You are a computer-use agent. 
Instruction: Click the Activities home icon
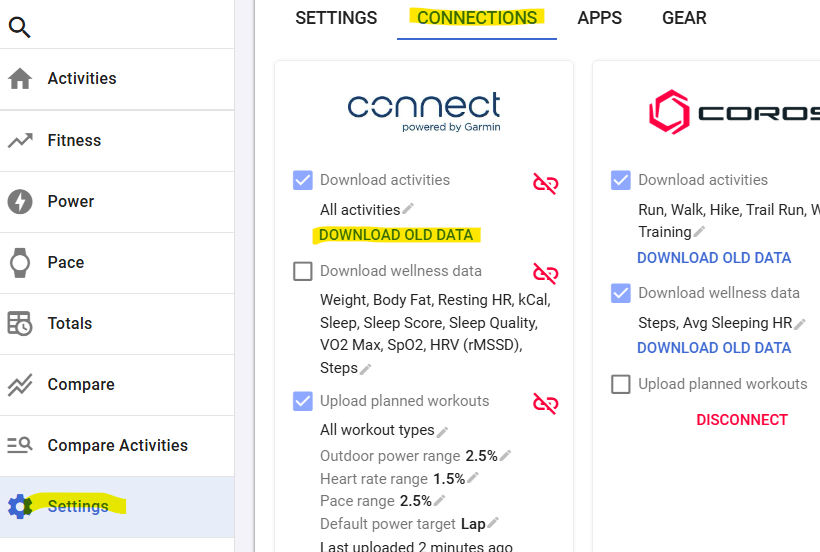20,78
